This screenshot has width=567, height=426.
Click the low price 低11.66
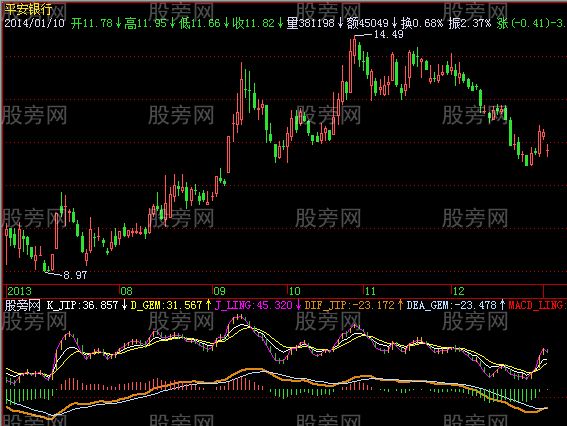pos(199,24)
